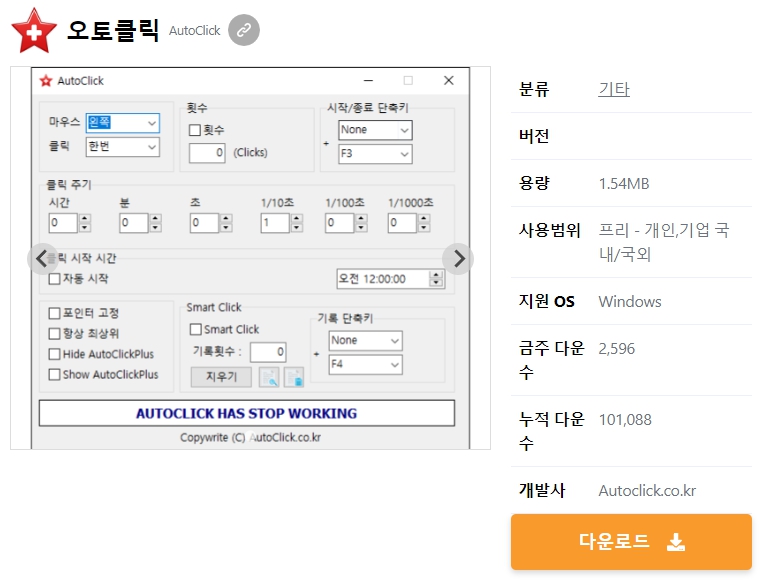Click the 분 value field
The image size is (764, 580).
click(134, 223)
